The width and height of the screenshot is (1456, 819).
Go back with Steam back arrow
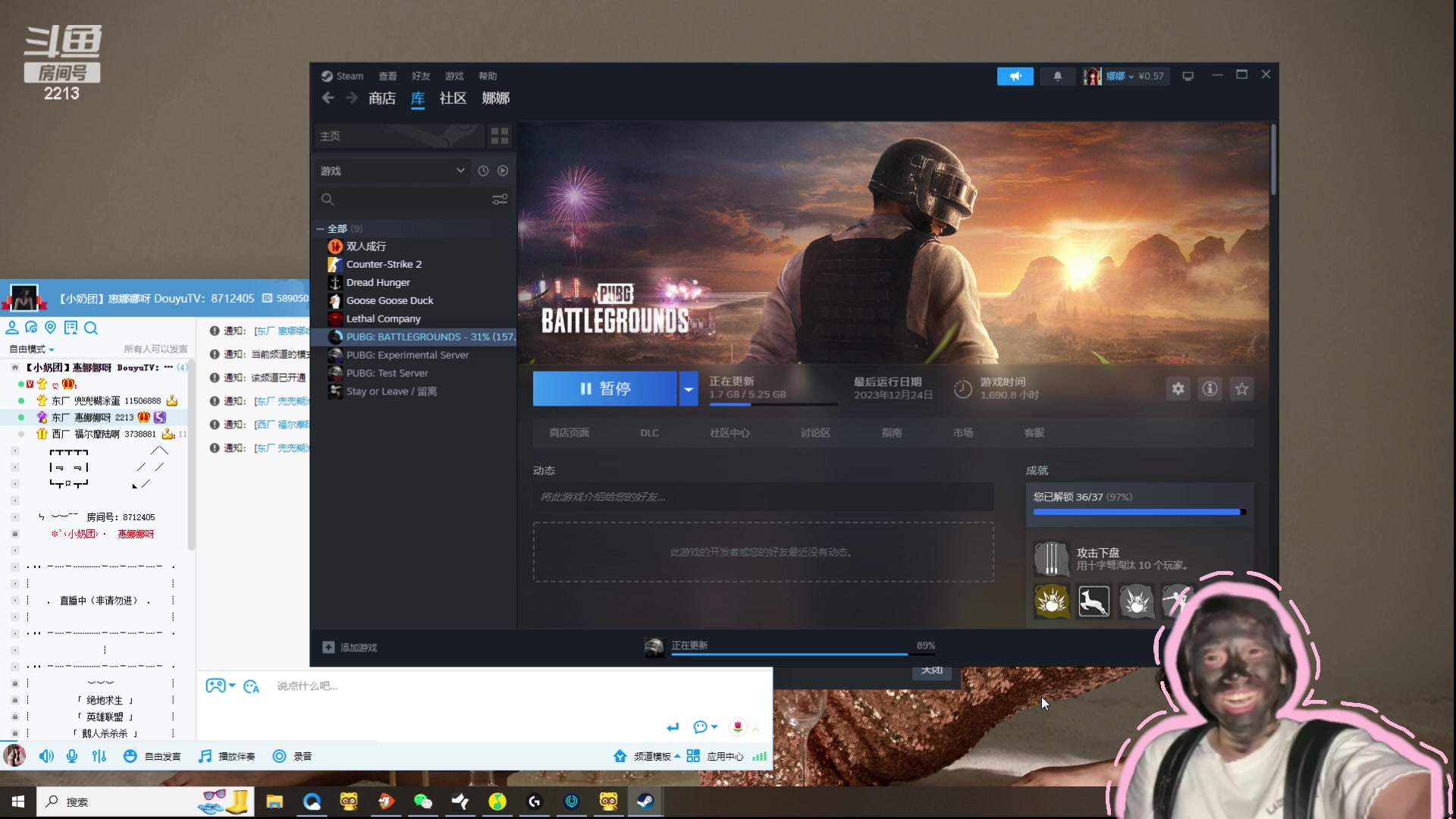[328, 98]
